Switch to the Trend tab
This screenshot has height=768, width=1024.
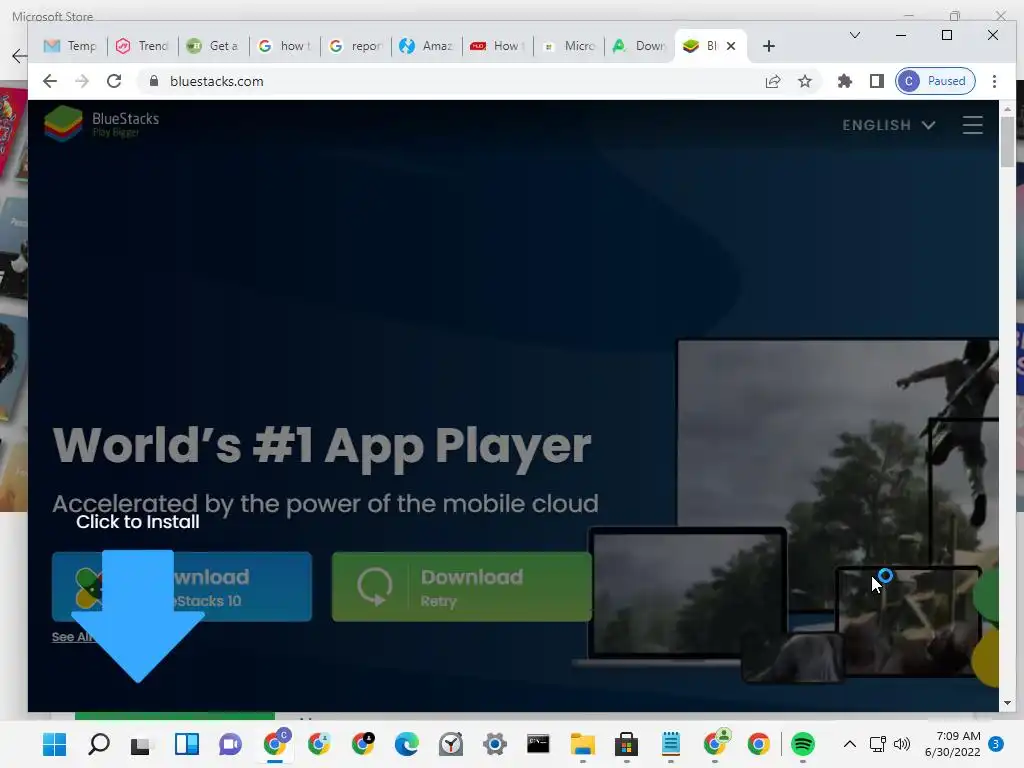coord(142,46)
